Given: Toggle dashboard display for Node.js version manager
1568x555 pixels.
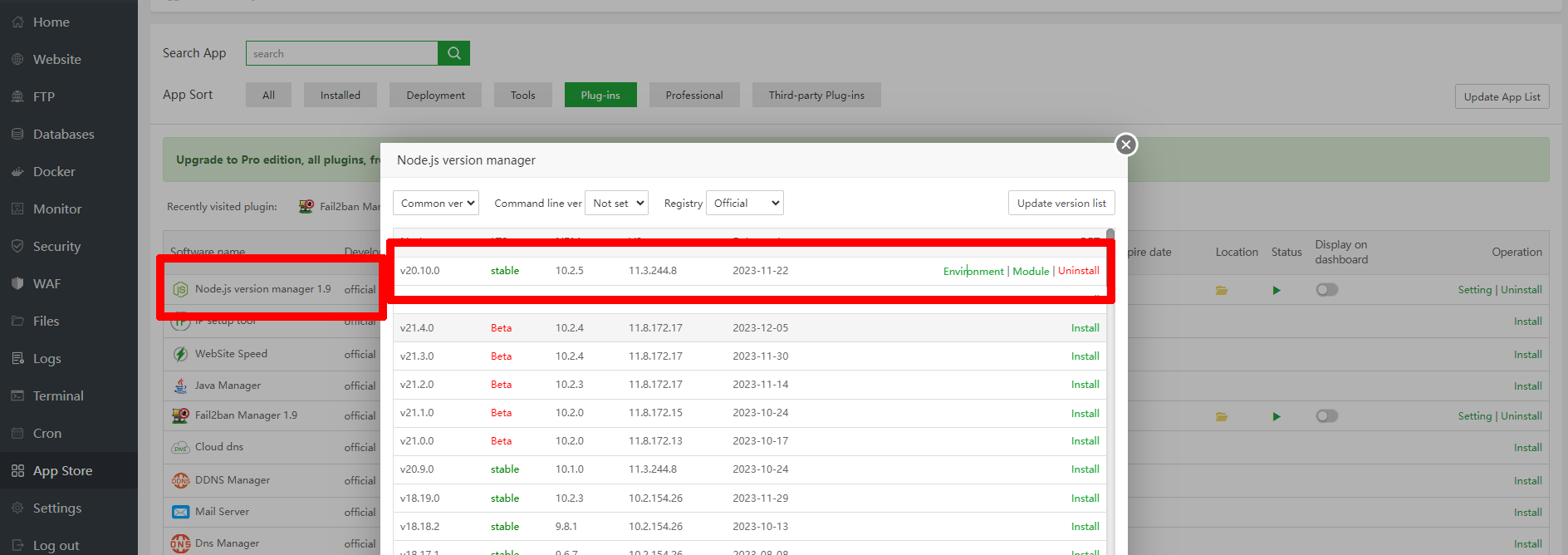Looking at the screenshot, I should pyautogui.click(x=1326, y=290).
